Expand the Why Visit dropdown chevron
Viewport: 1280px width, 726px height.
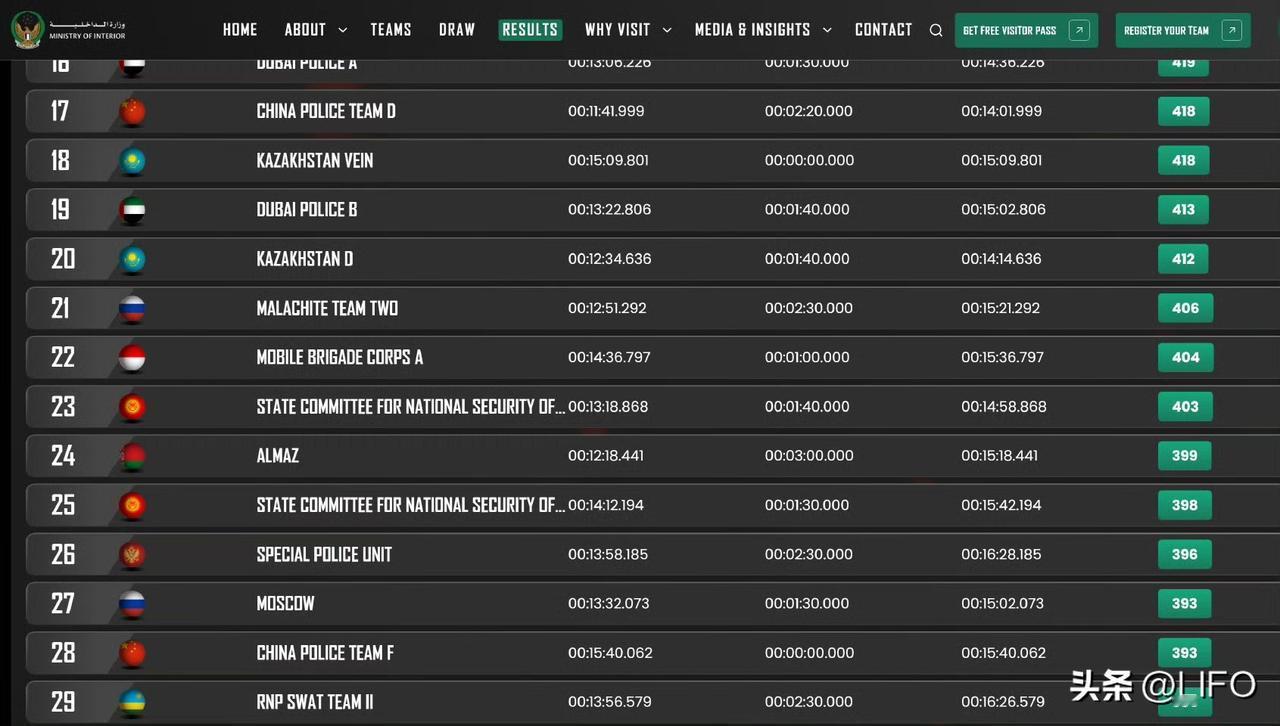(667, 31)
